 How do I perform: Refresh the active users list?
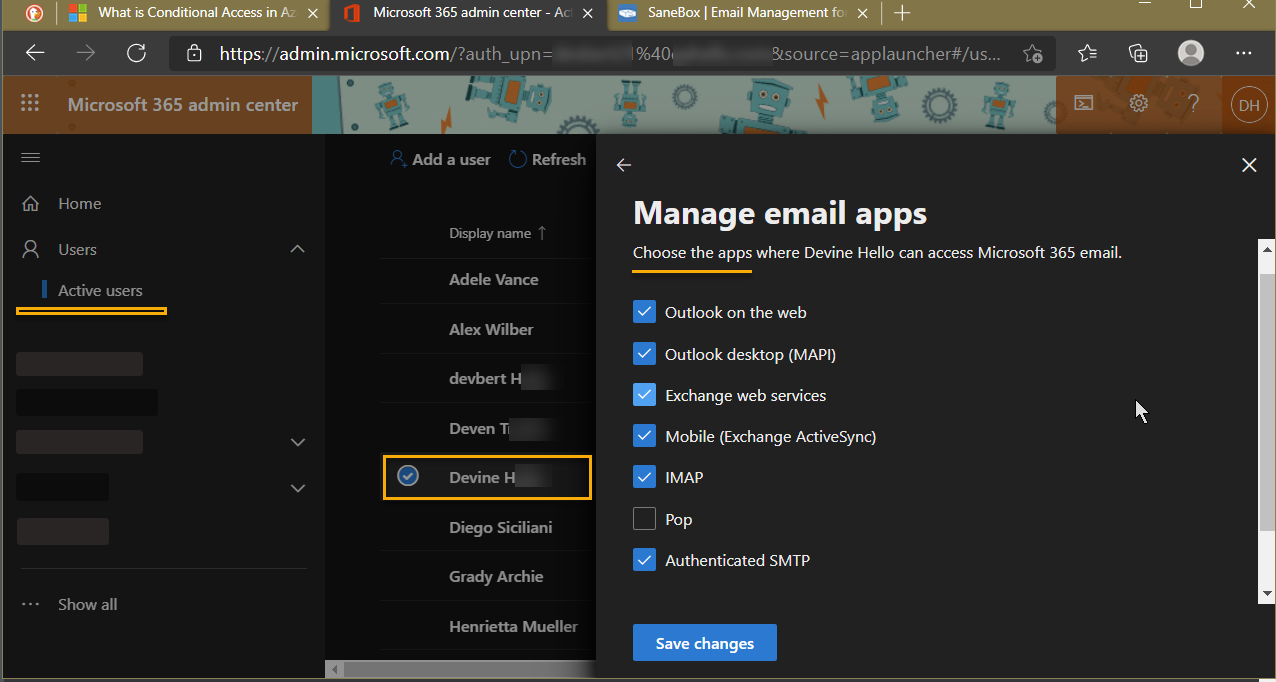(547, 158)
